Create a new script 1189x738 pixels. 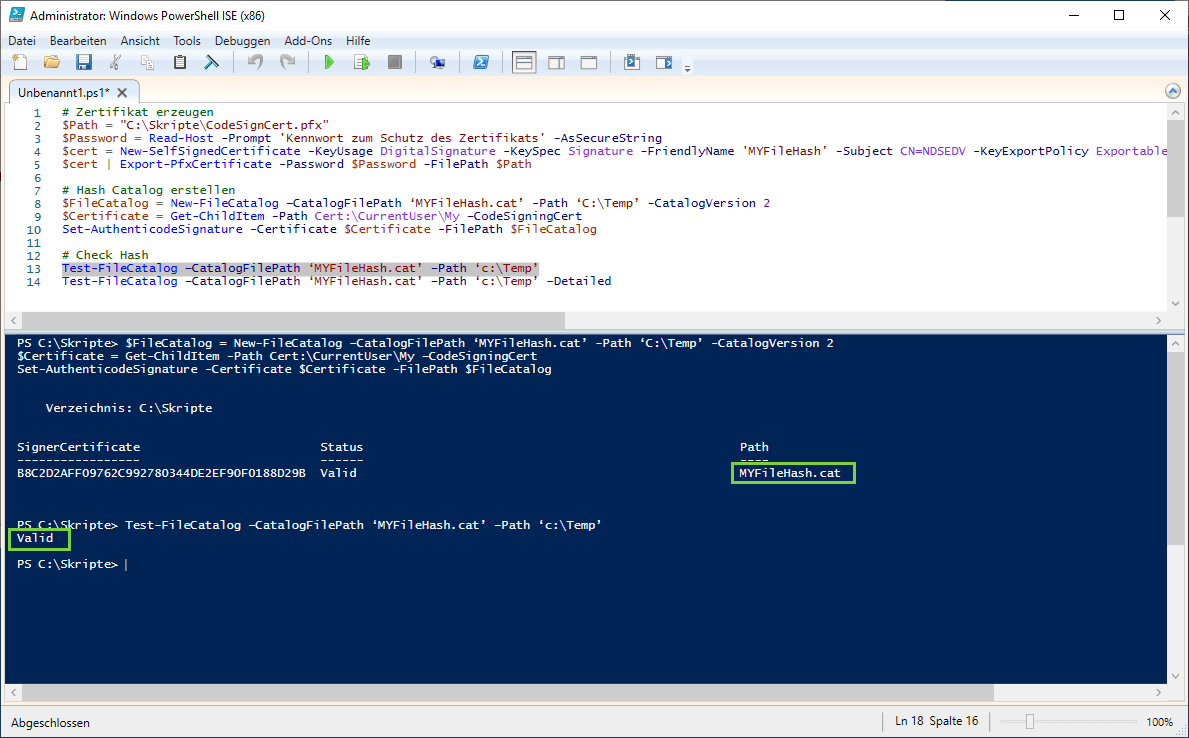click(19, 61)
